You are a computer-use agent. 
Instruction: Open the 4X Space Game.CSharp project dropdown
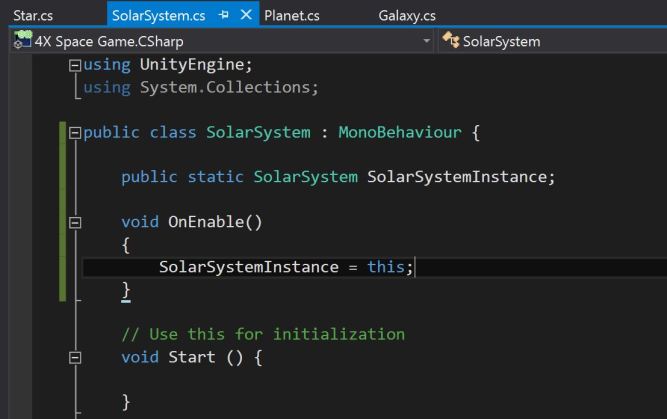(x=427, y=42)
